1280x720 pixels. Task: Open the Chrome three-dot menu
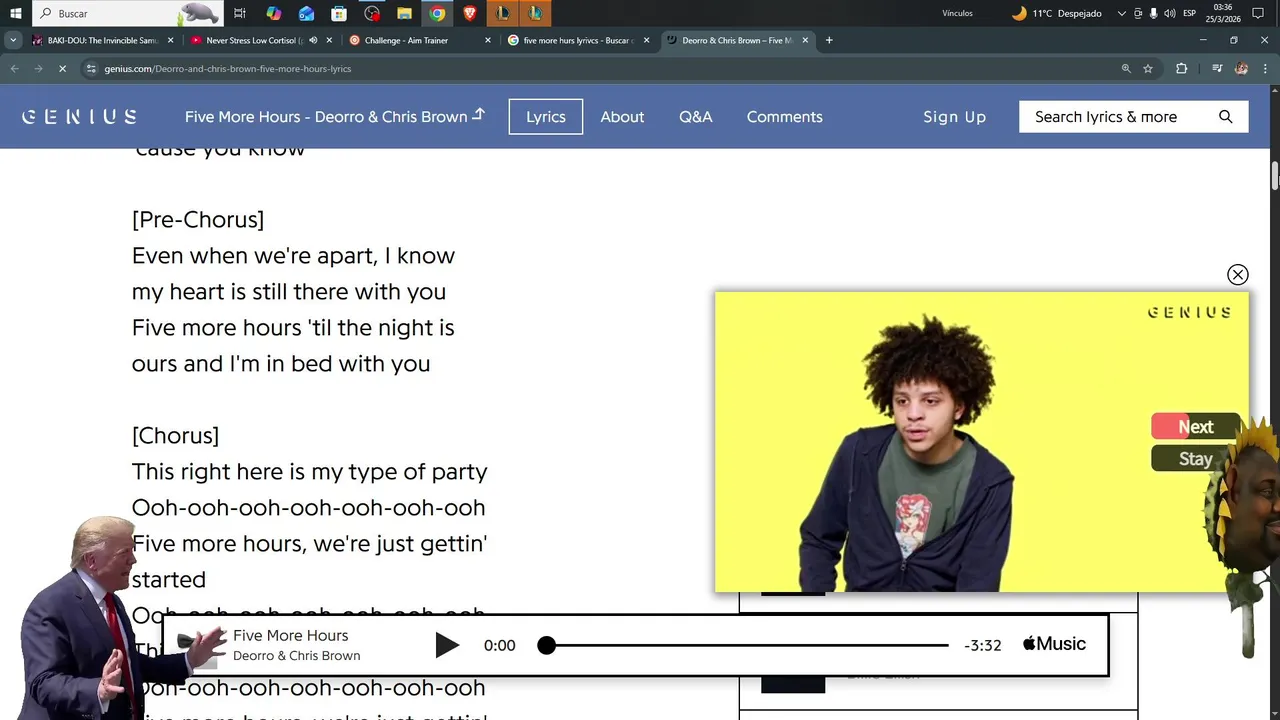[x=1265, y=68]
